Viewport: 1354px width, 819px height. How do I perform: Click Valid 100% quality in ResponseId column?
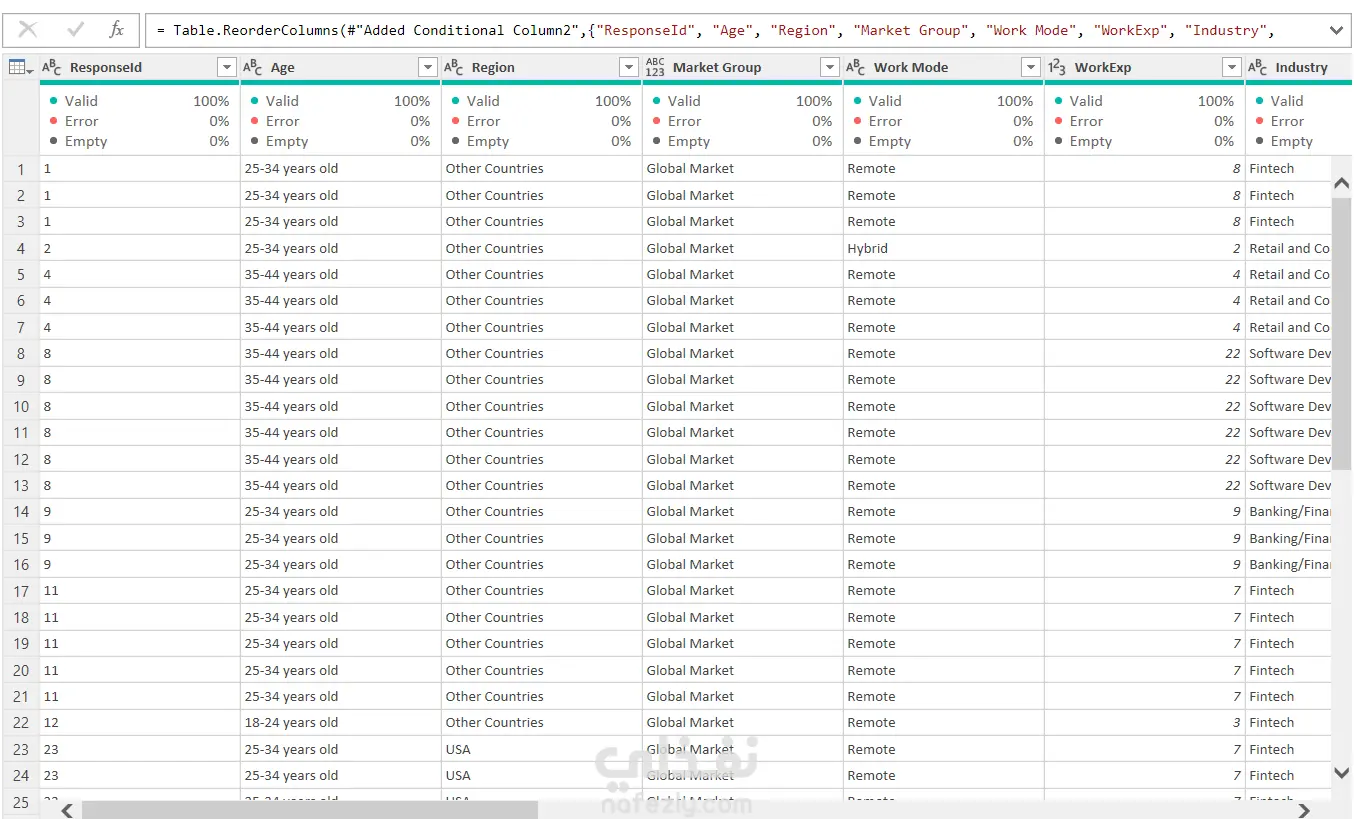pyautogui.click(x=140, y=101)
